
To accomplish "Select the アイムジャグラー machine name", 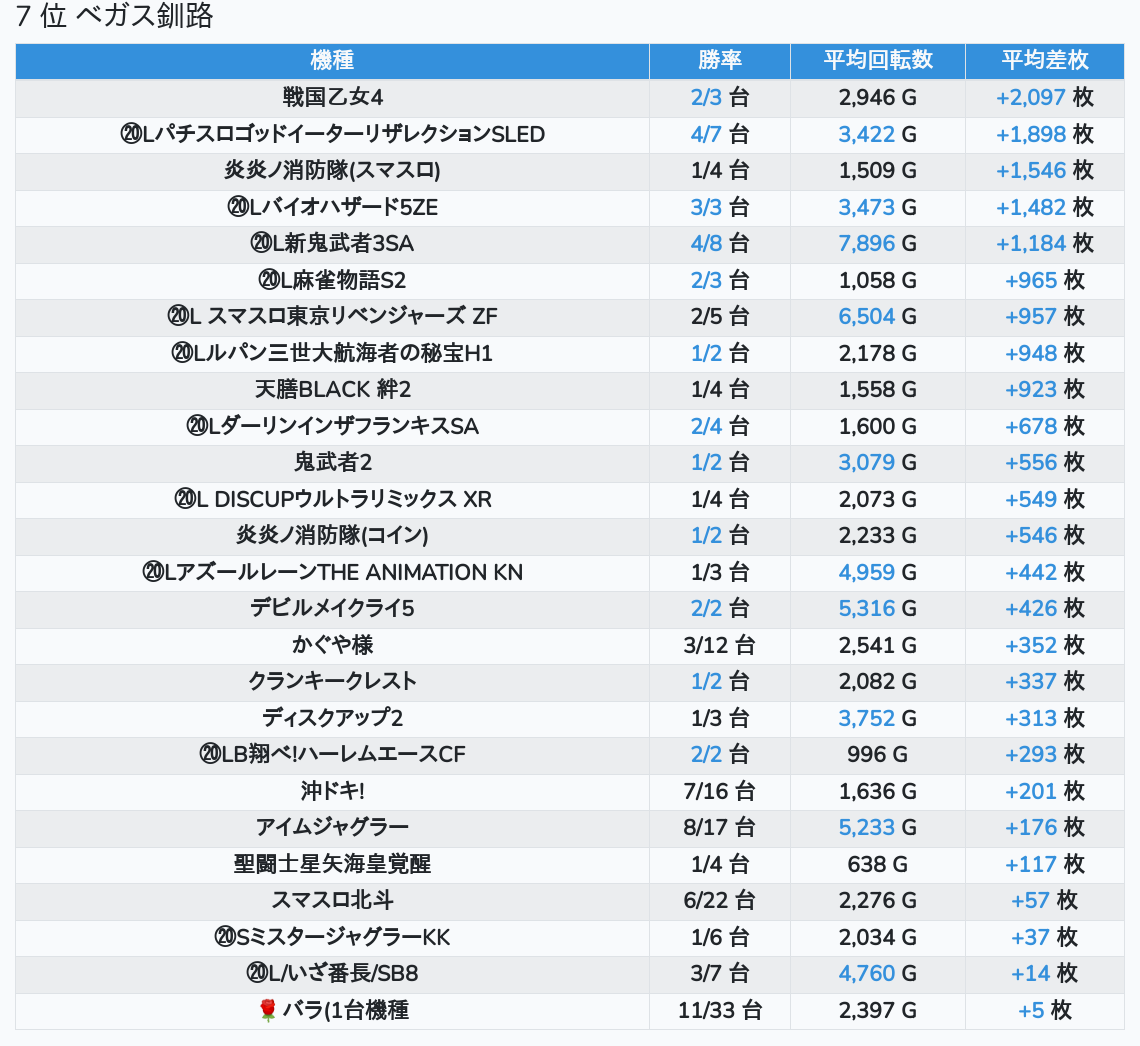I will [x=332, y=828].
